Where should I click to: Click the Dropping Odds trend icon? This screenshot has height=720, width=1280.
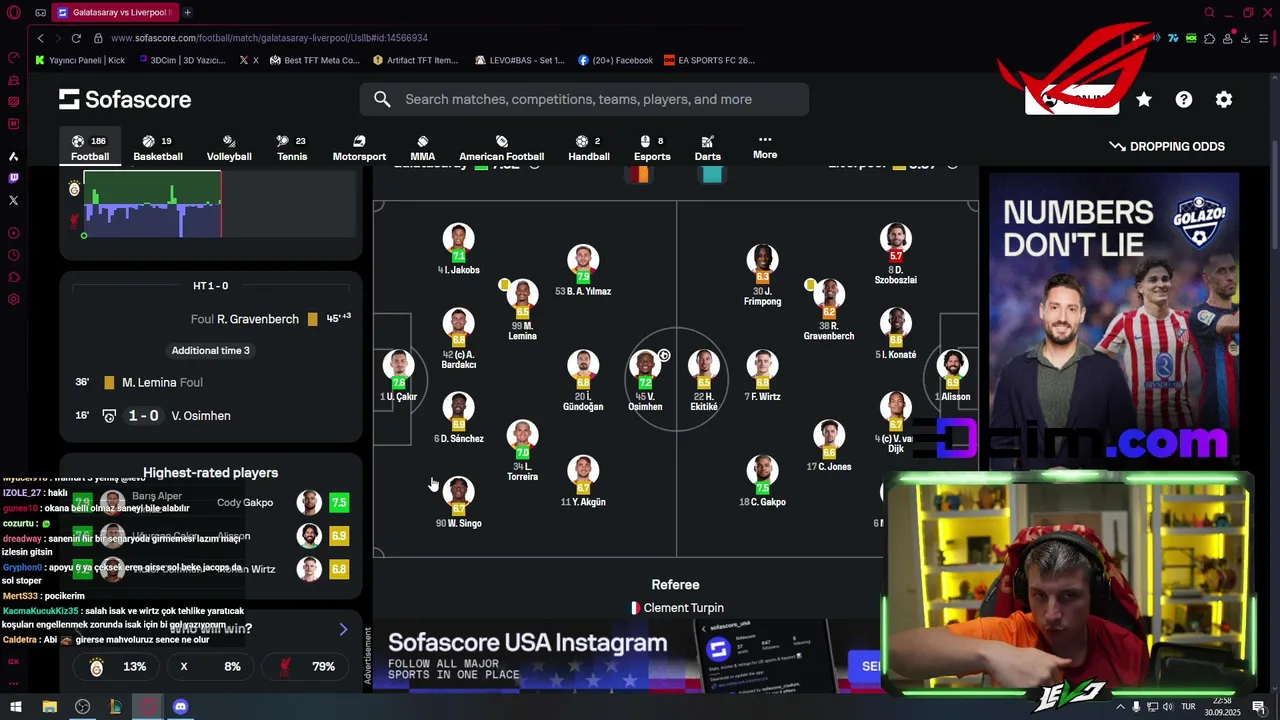coord(1117,146)
